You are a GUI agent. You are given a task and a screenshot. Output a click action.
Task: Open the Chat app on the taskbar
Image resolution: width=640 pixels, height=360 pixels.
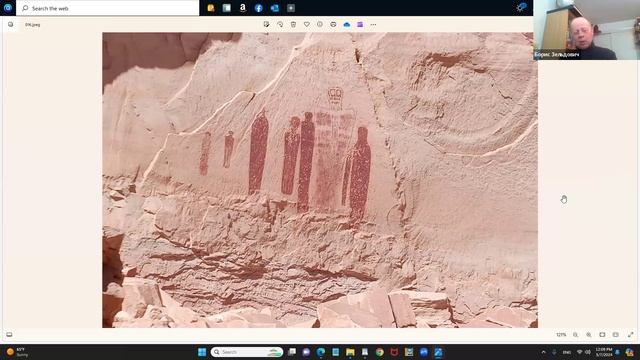[x=306, y=352]
